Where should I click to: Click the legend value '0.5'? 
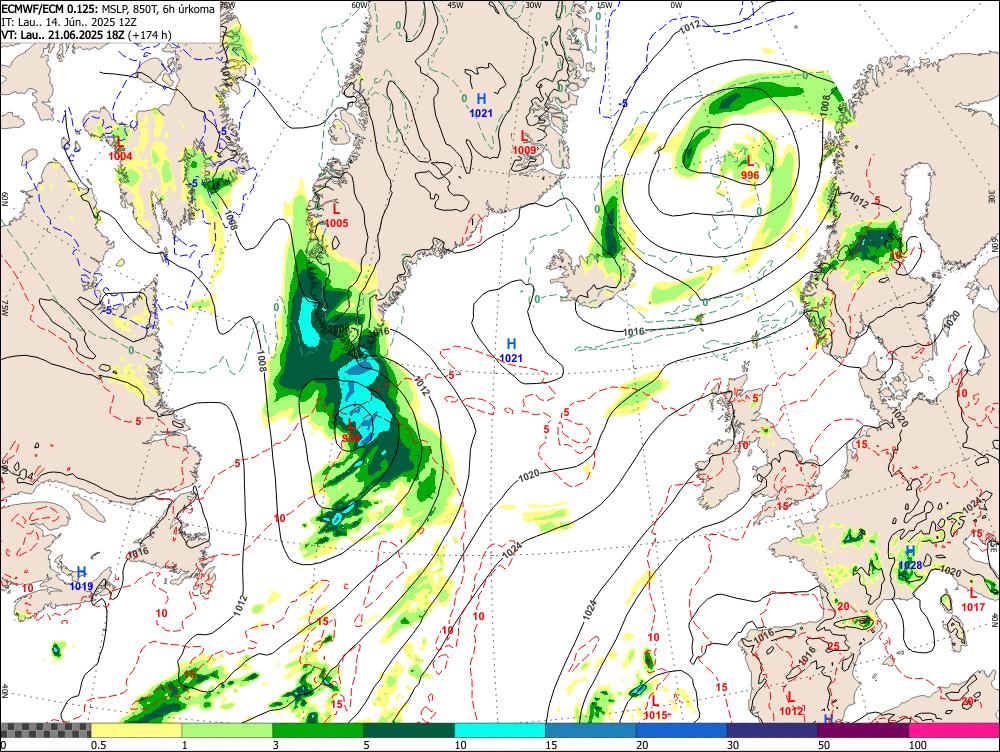[x=98, y=745]
